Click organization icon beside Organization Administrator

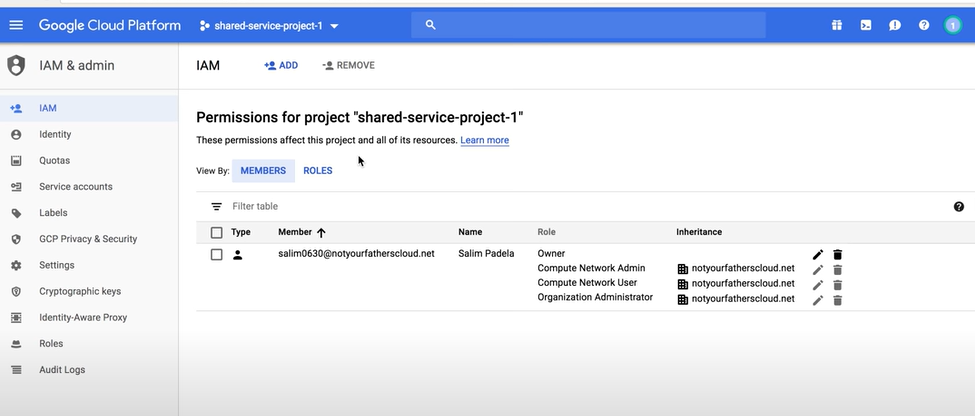(683, 299)
